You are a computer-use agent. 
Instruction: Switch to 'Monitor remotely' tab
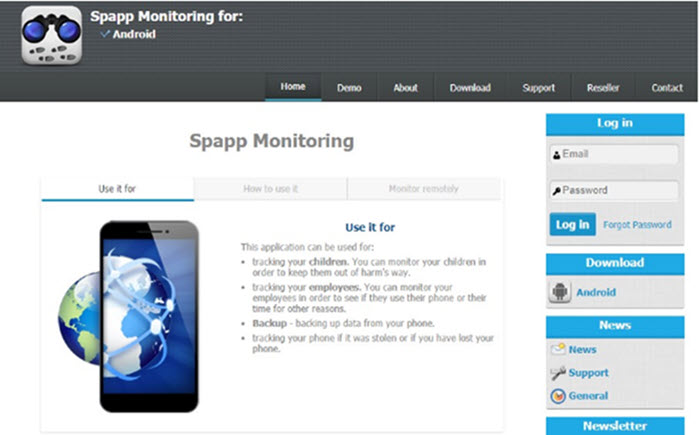click(x=424, y=189)
